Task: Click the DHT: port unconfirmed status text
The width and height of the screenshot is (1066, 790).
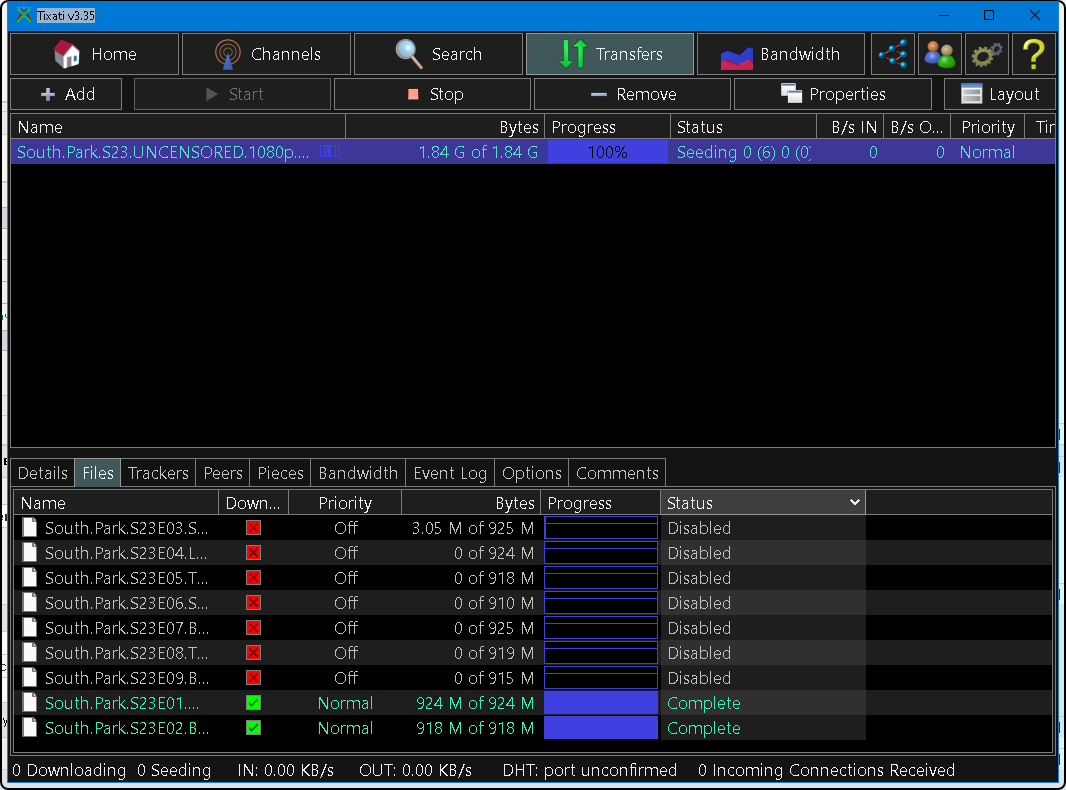Action: coord(589,770)
